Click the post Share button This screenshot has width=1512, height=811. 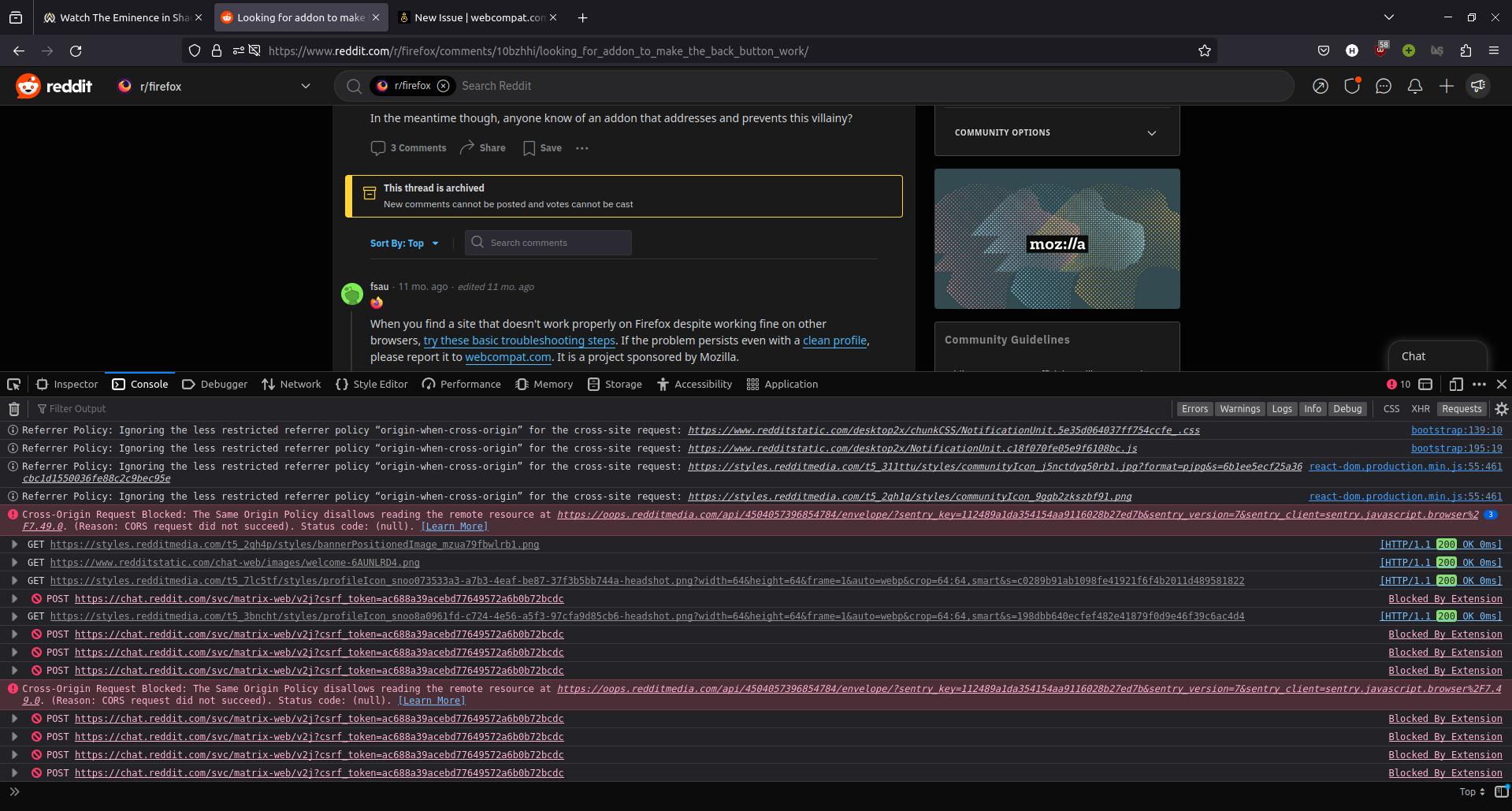point(483,147)
